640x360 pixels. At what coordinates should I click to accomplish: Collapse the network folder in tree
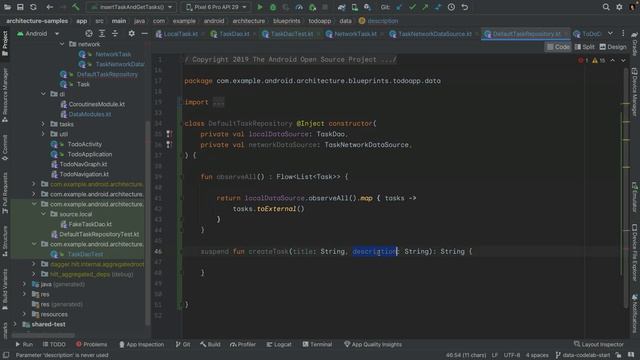point(62,44)
